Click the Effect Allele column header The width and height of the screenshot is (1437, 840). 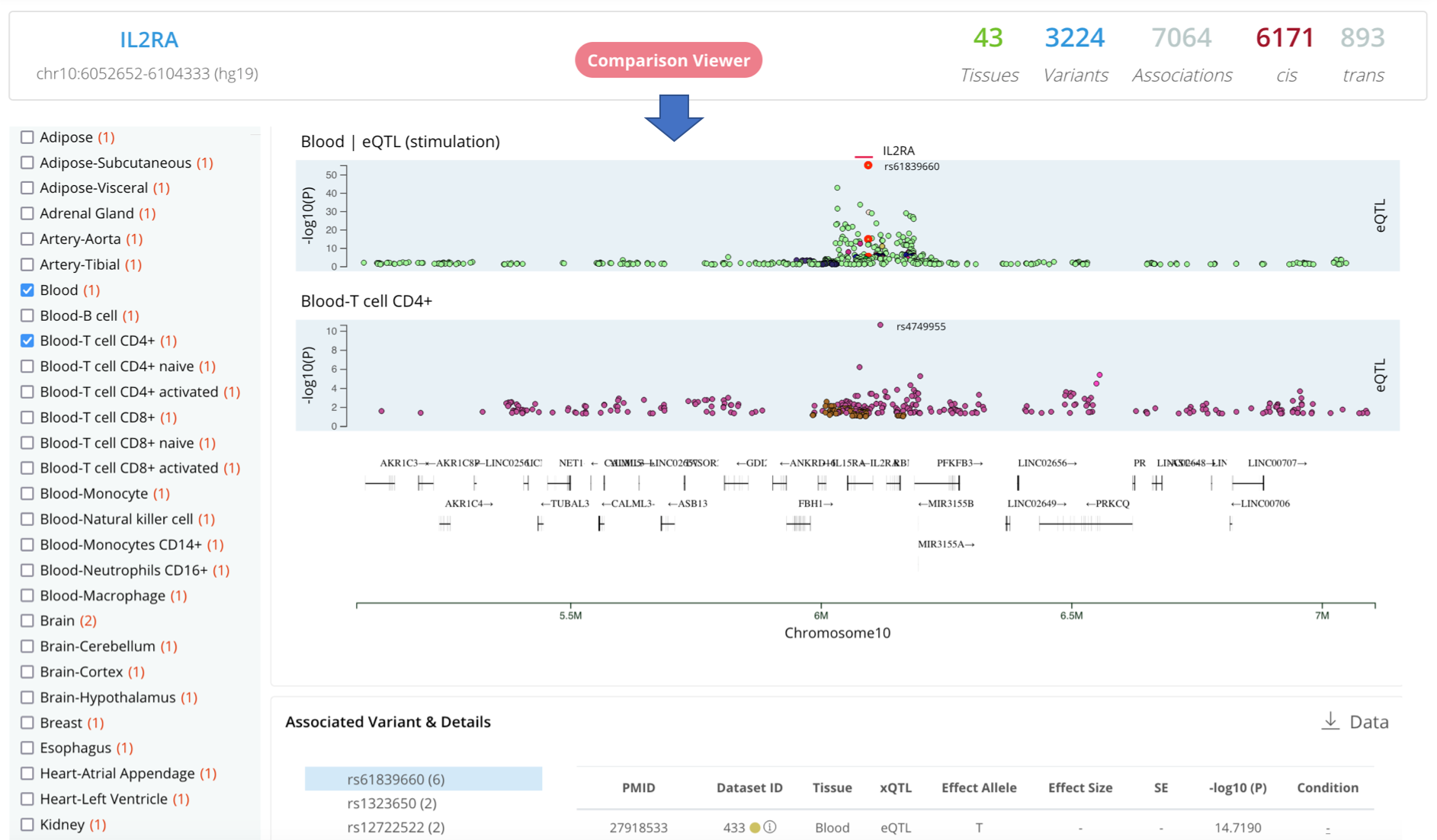pyautogui.click(x=979, y=787)
